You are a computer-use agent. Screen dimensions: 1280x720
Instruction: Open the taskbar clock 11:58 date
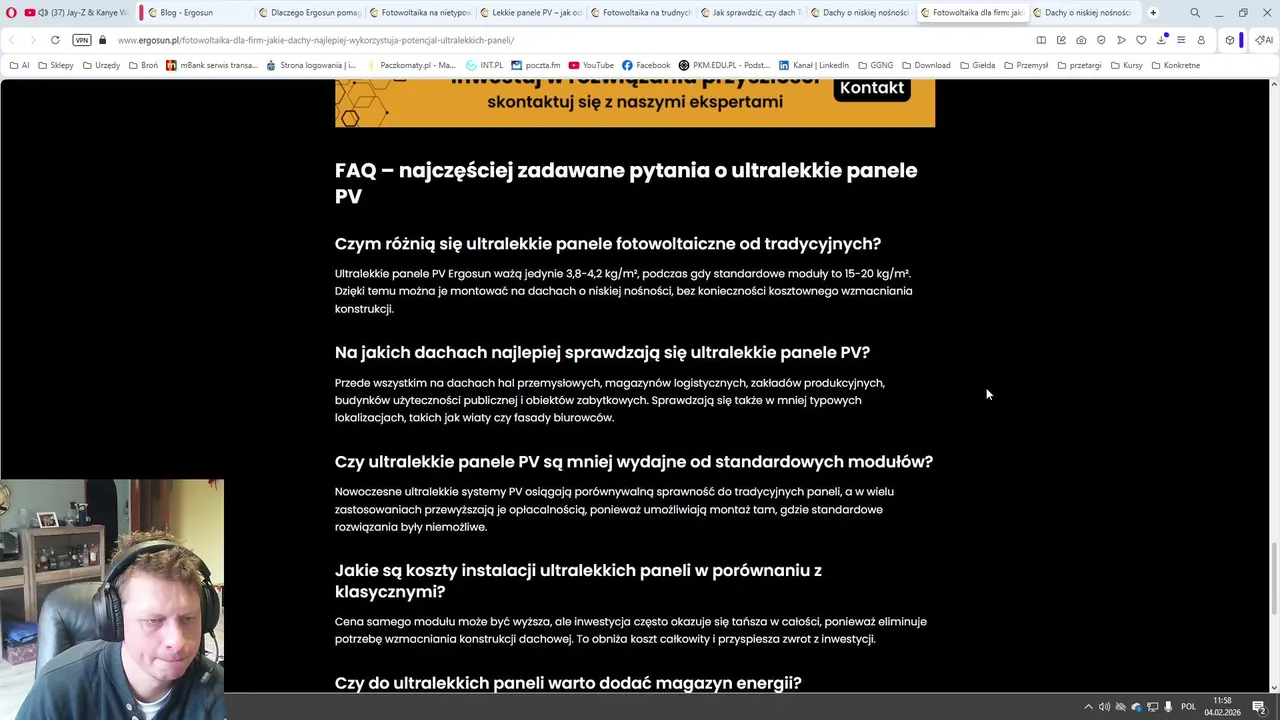point(1222,707)
